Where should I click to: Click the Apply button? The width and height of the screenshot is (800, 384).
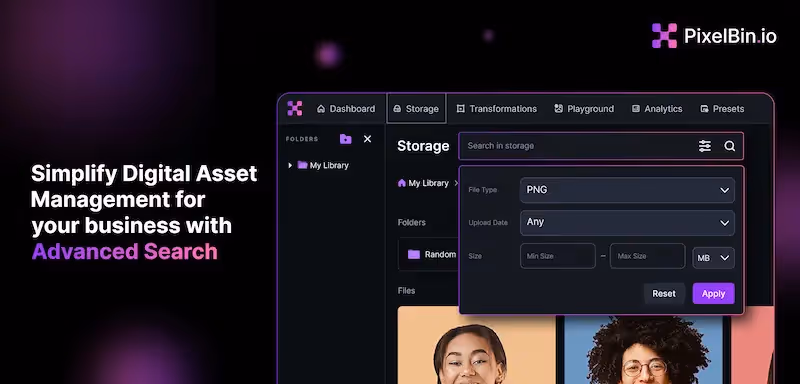click(713, 294)
